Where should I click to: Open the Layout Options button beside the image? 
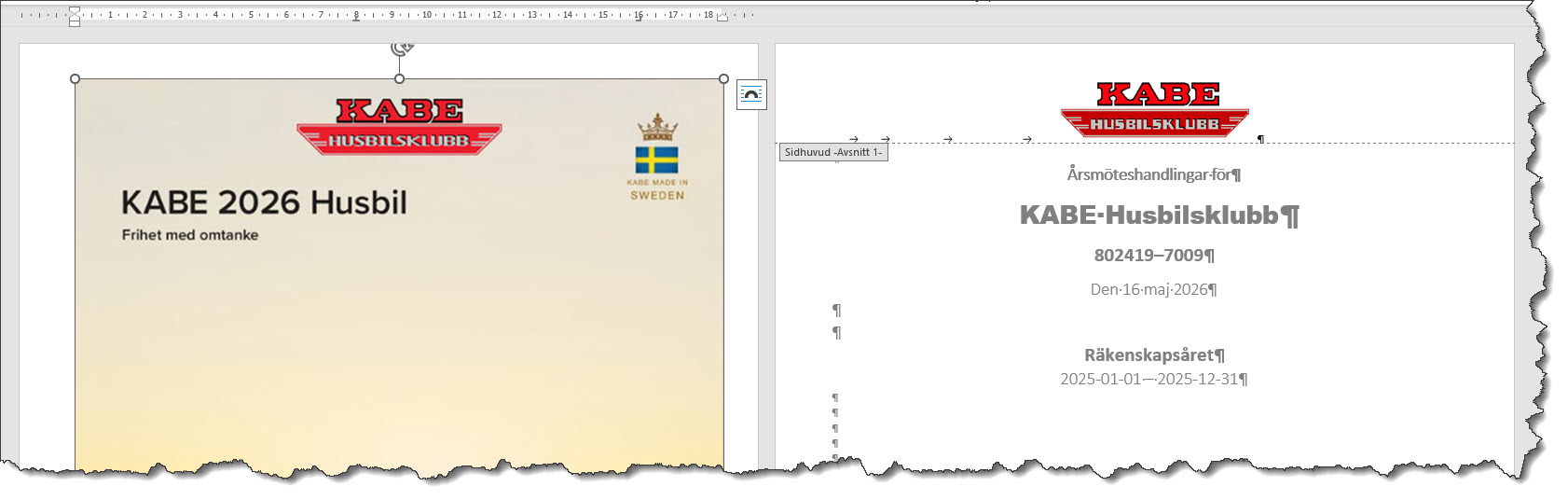click(751, 94)
